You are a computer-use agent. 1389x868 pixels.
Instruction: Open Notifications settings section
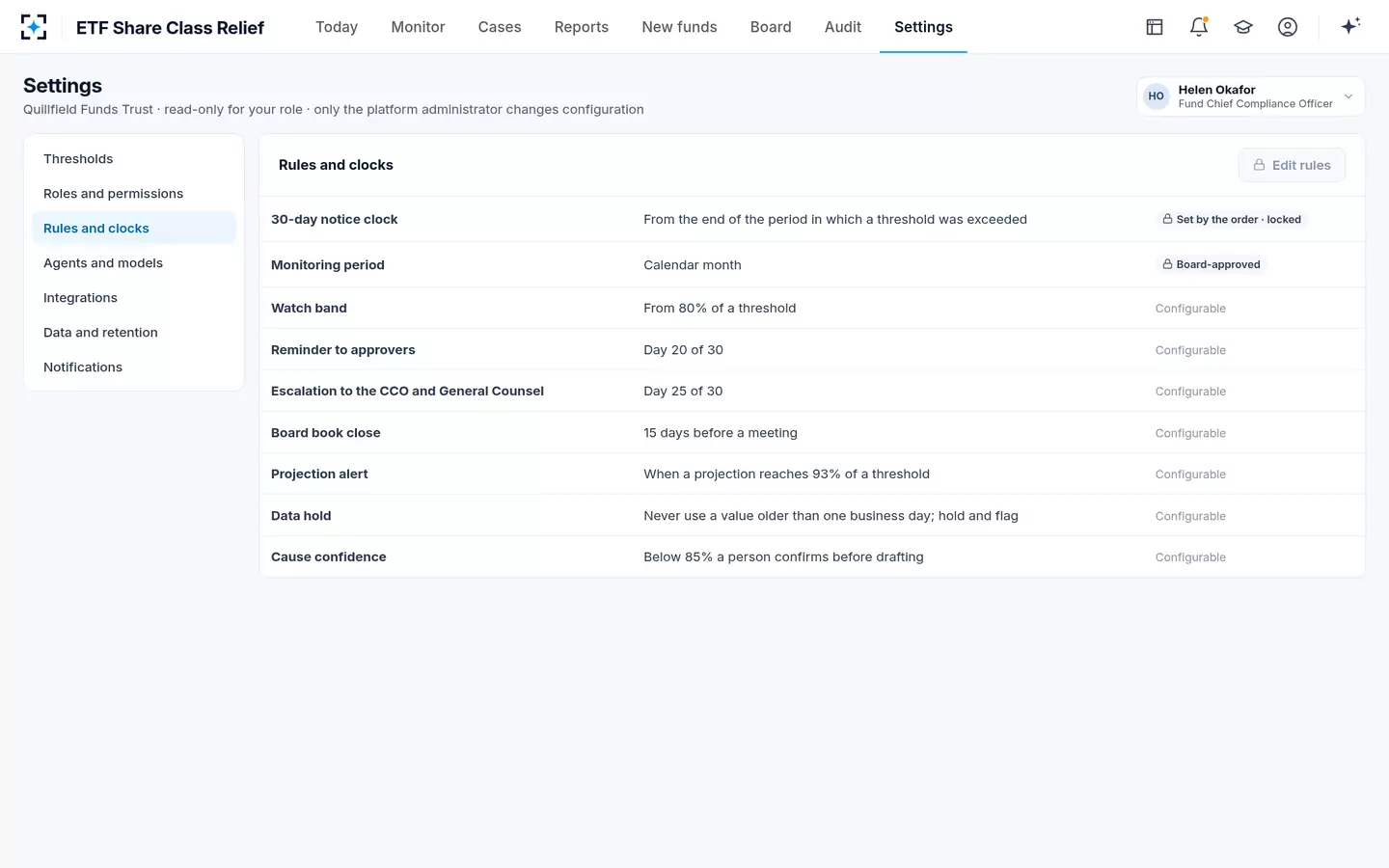pos(134,367)
